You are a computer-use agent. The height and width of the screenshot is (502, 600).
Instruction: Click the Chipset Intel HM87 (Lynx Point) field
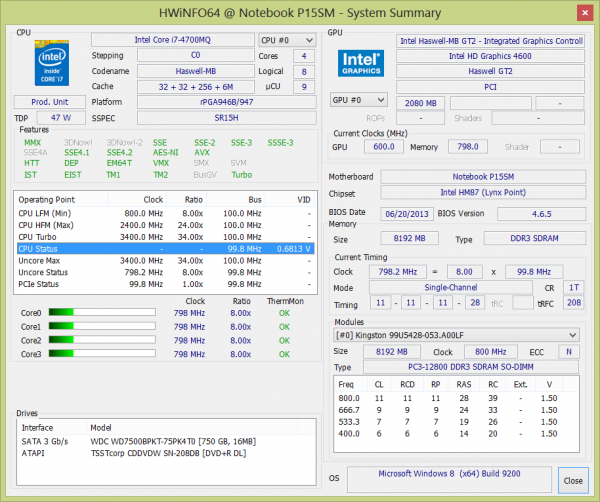click(x=483, y=192)
